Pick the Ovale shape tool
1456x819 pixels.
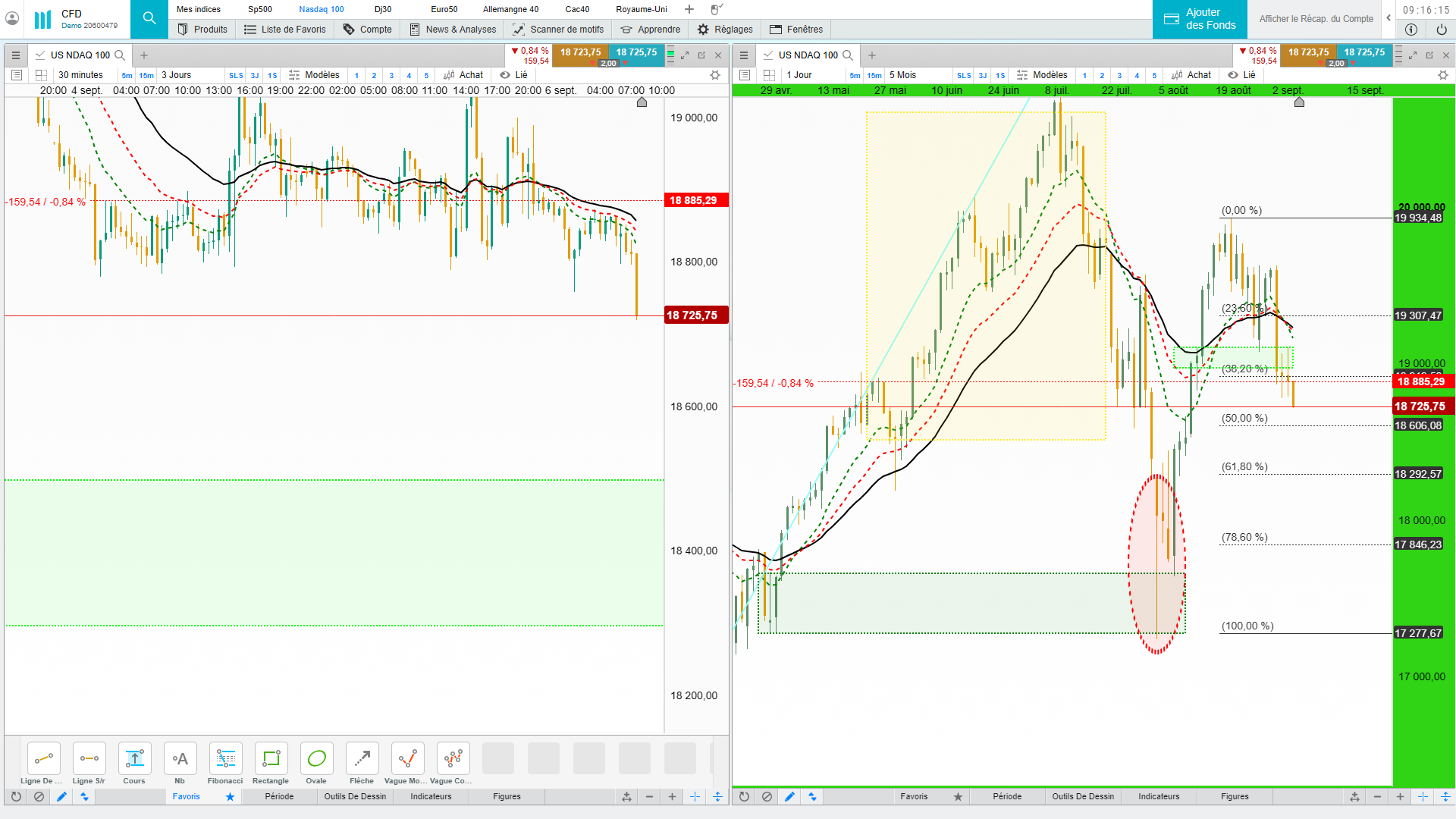point(316,758)
